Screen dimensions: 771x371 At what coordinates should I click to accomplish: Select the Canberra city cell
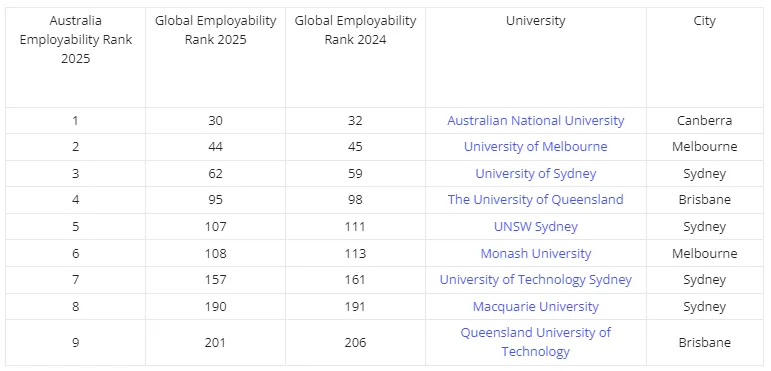point(705,120)
